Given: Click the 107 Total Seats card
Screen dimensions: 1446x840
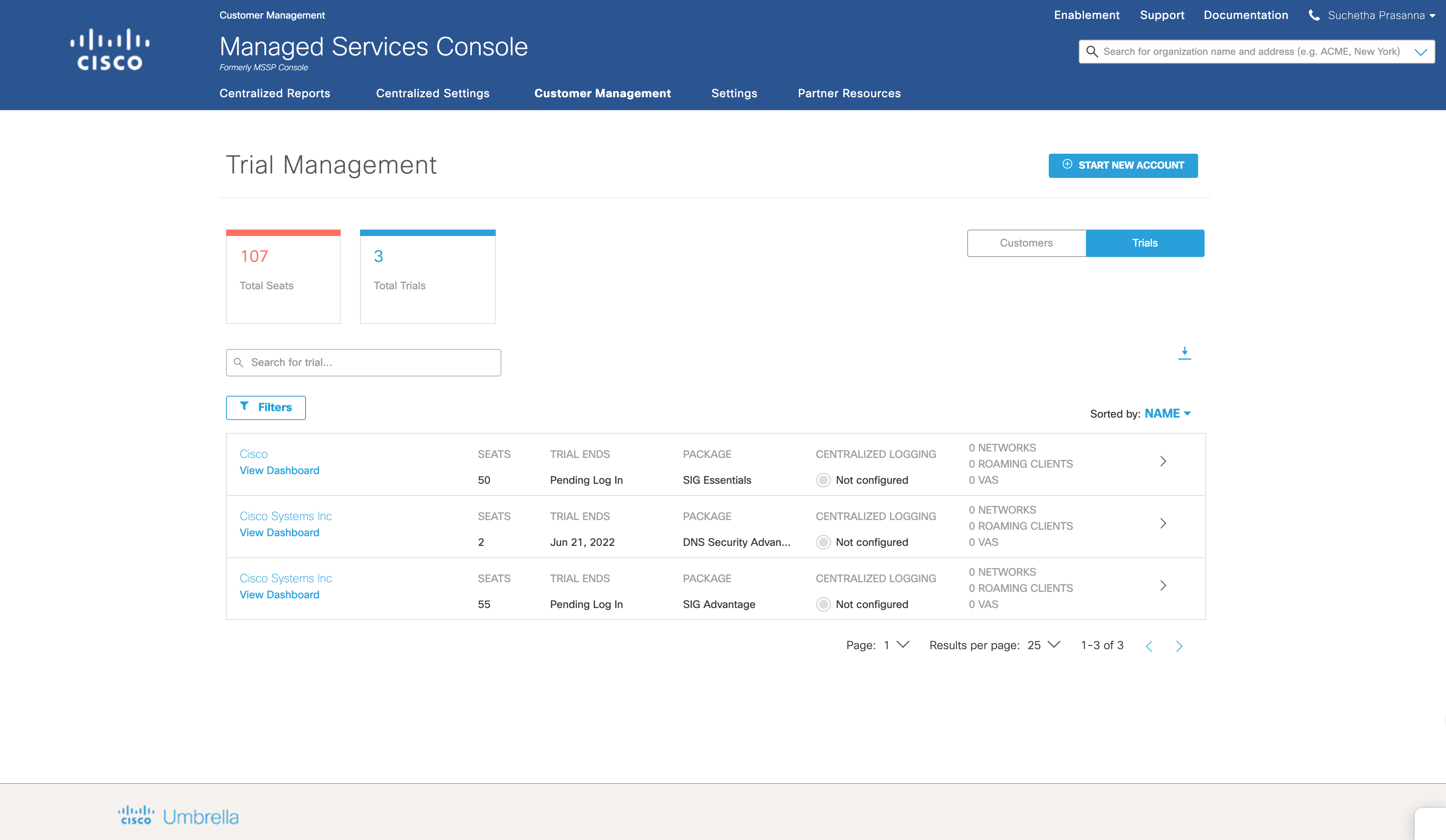Looking at the screenshot, I should coord(283,276).
